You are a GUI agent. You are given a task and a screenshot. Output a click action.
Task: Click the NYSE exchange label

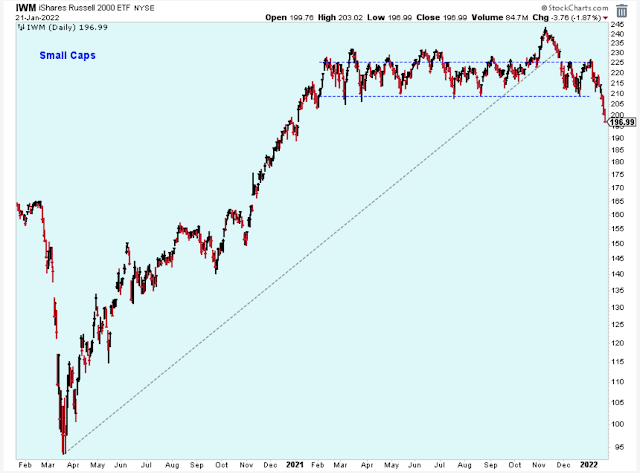(x=144, y=8)
